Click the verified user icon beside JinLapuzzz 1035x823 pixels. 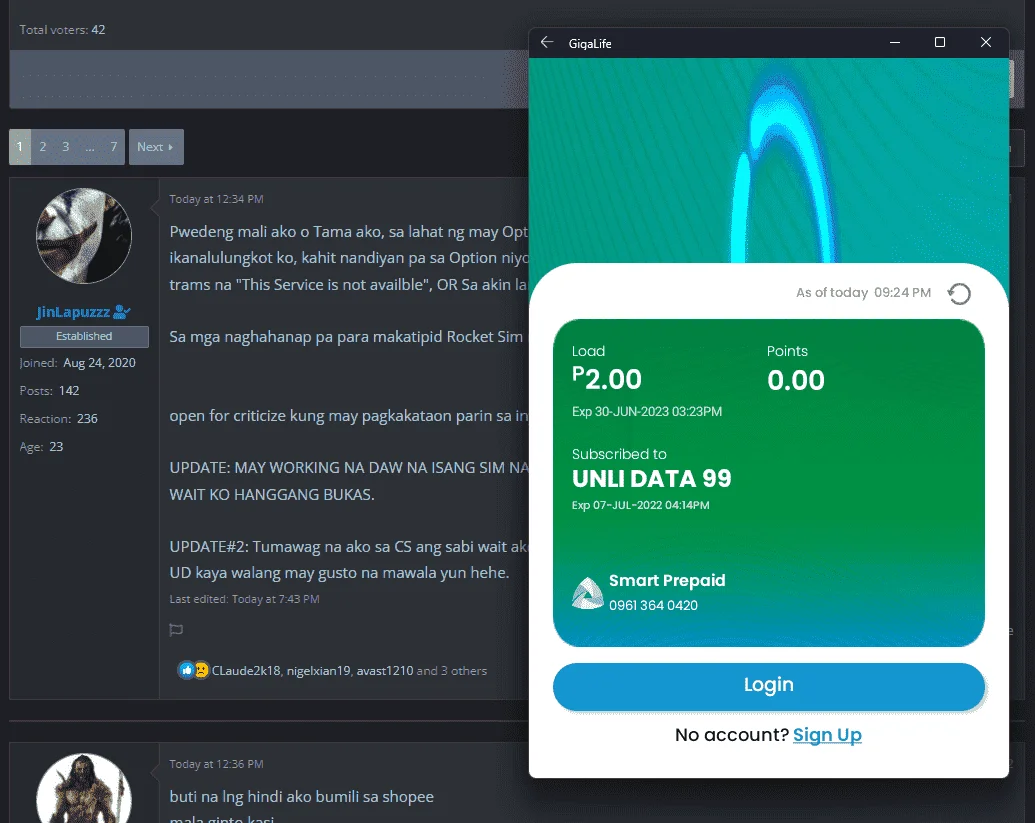click(122, 312)
